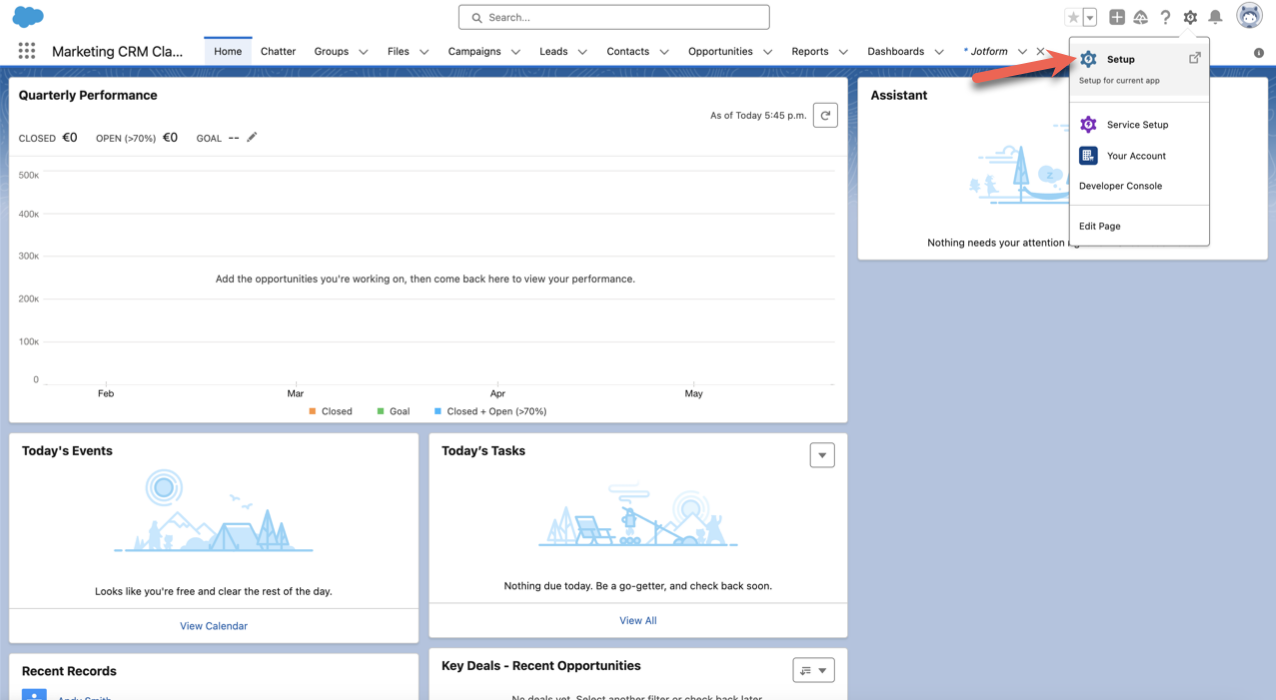This screenshot has height=700, width=1276.
Task: Click the View Calendar link
Action: tap(213, 626)
